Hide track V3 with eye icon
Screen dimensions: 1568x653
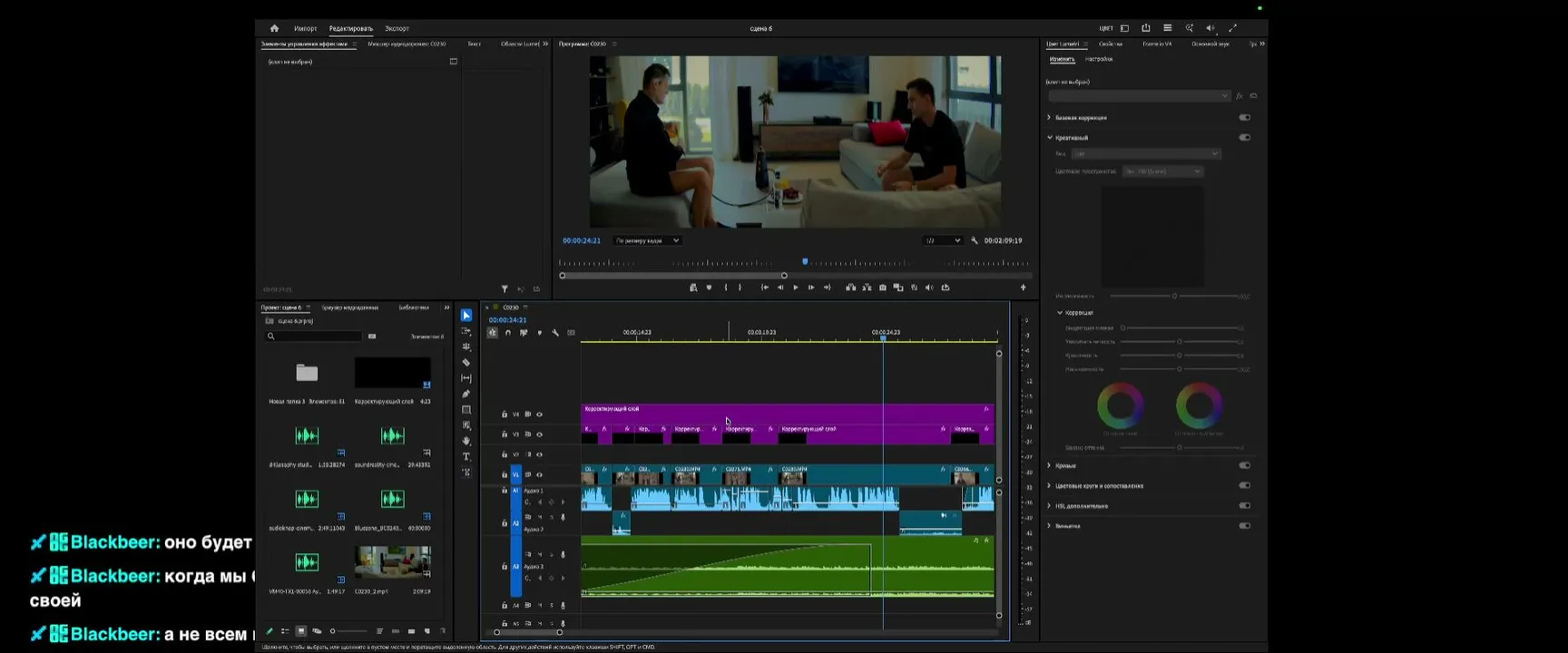click(539, 434)
